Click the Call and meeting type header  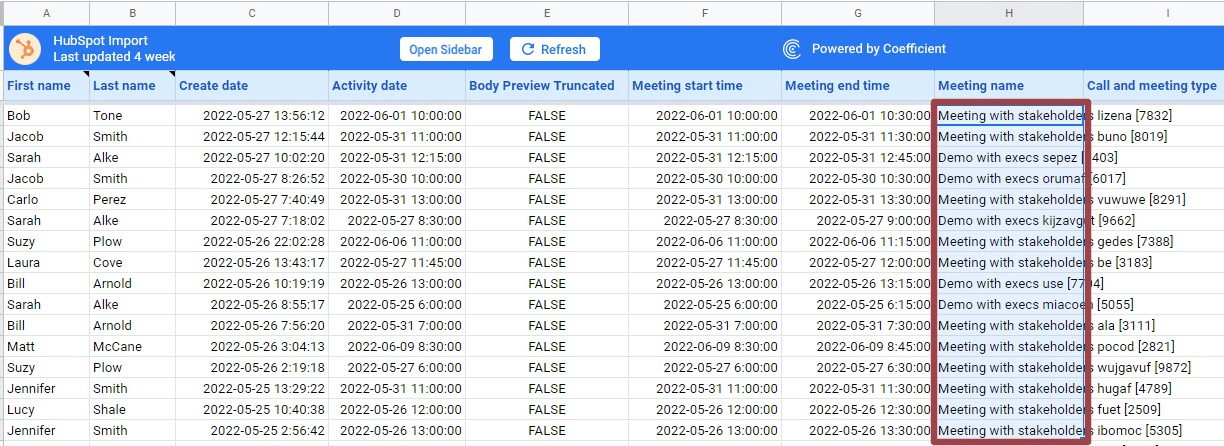point(1151,86)
